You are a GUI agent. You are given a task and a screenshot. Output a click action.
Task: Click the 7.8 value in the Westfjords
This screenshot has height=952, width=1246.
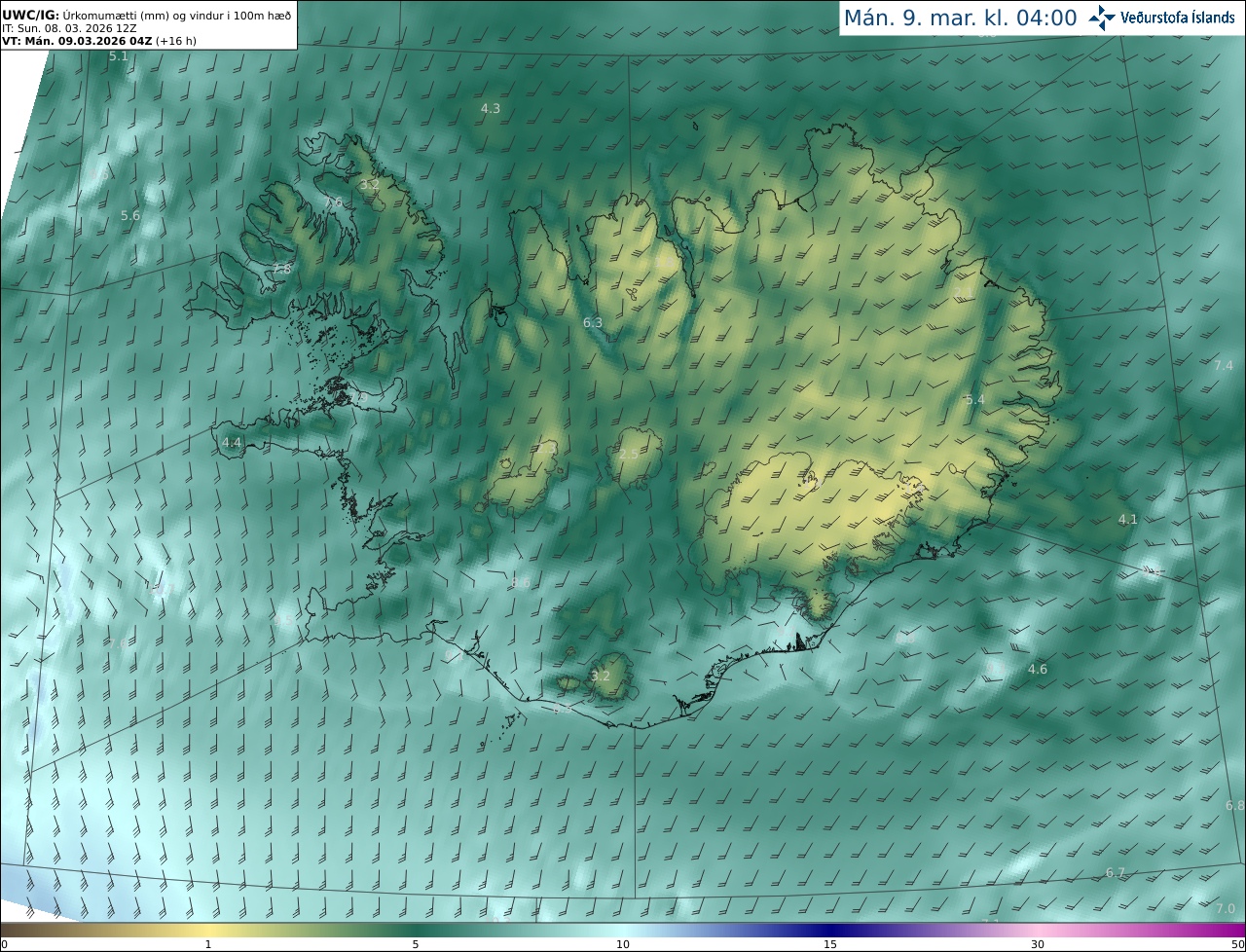coord(281,269)
